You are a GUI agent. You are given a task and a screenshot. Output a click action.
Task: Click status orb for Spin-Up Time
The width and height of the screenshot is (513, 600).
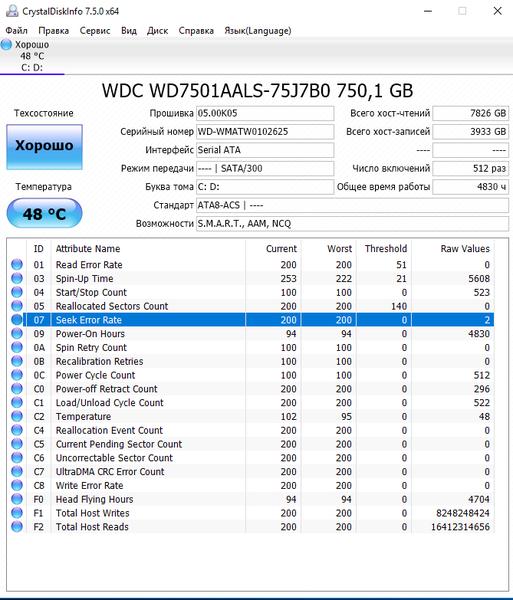tap(17, 278)
